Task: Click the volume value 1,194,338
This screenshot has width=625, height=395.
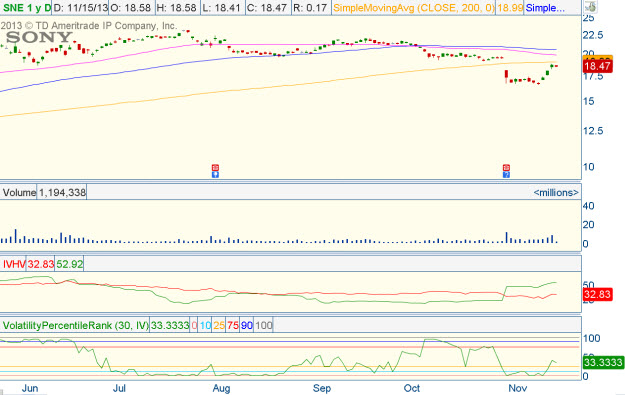Action: pos(62,193)
